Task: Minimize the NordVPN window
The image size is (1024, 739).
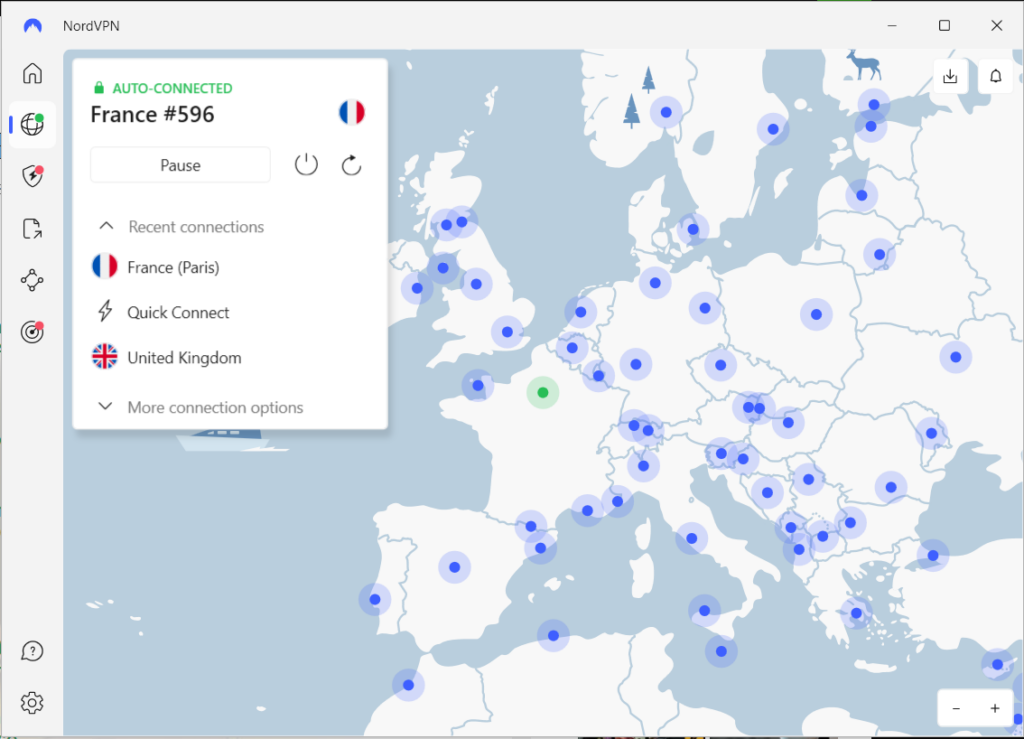Action: click(x=892, y=25)
